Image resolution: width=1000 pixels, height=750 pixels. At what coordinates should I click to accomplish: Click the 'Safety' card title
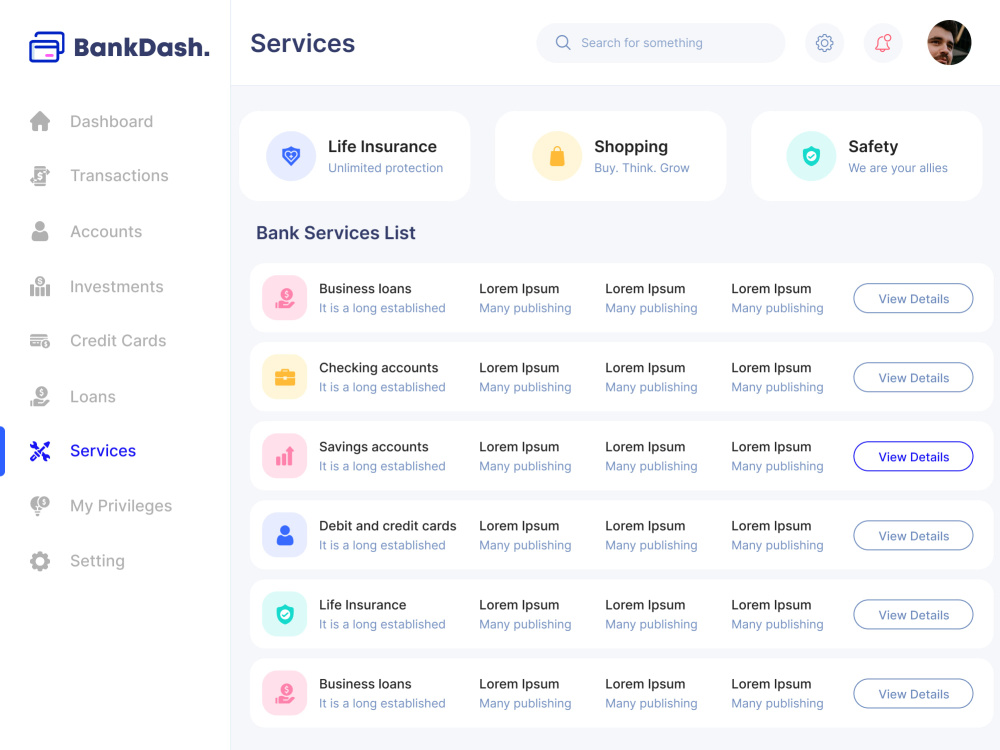click(x=873, y=147)
